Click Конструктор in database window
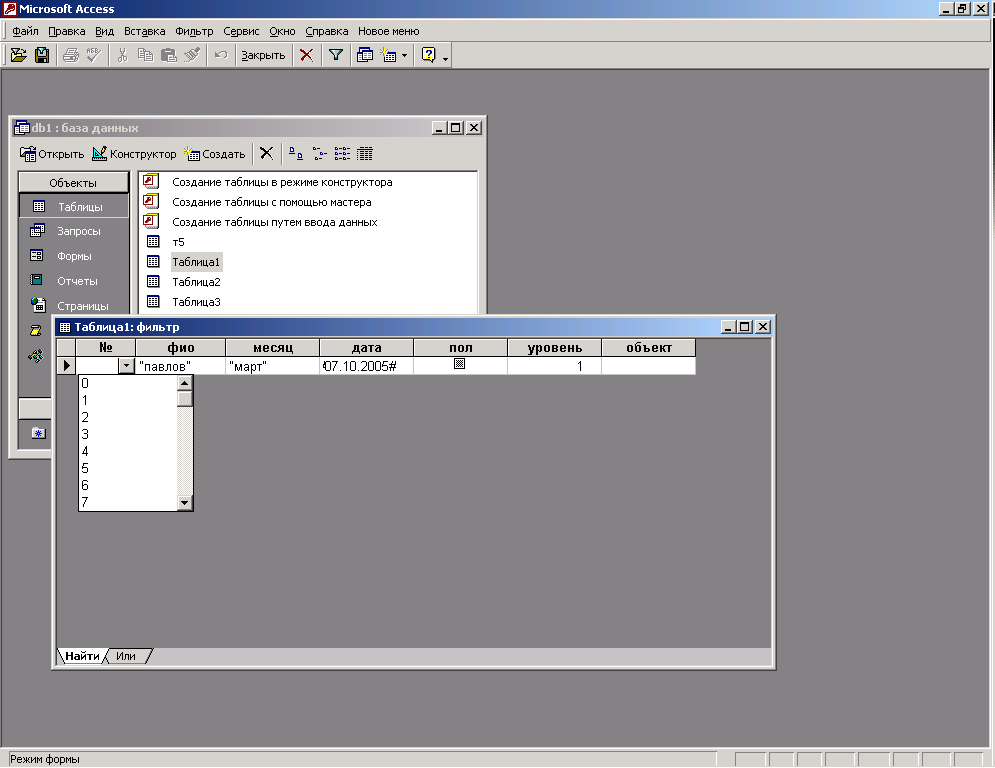 tap(135, 154)
